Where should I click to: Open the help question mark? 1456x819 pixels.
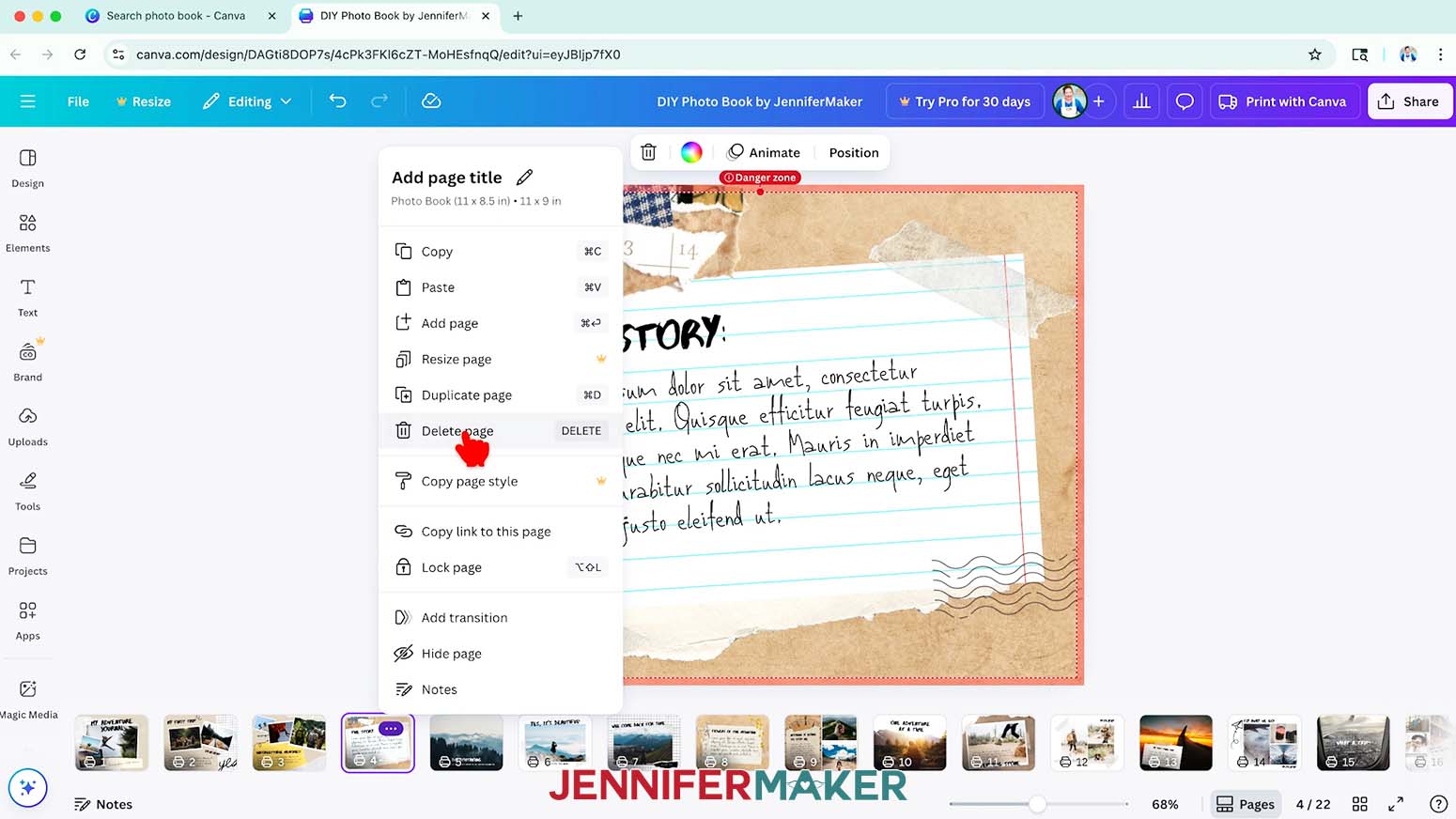click(x=1437, y=804)
